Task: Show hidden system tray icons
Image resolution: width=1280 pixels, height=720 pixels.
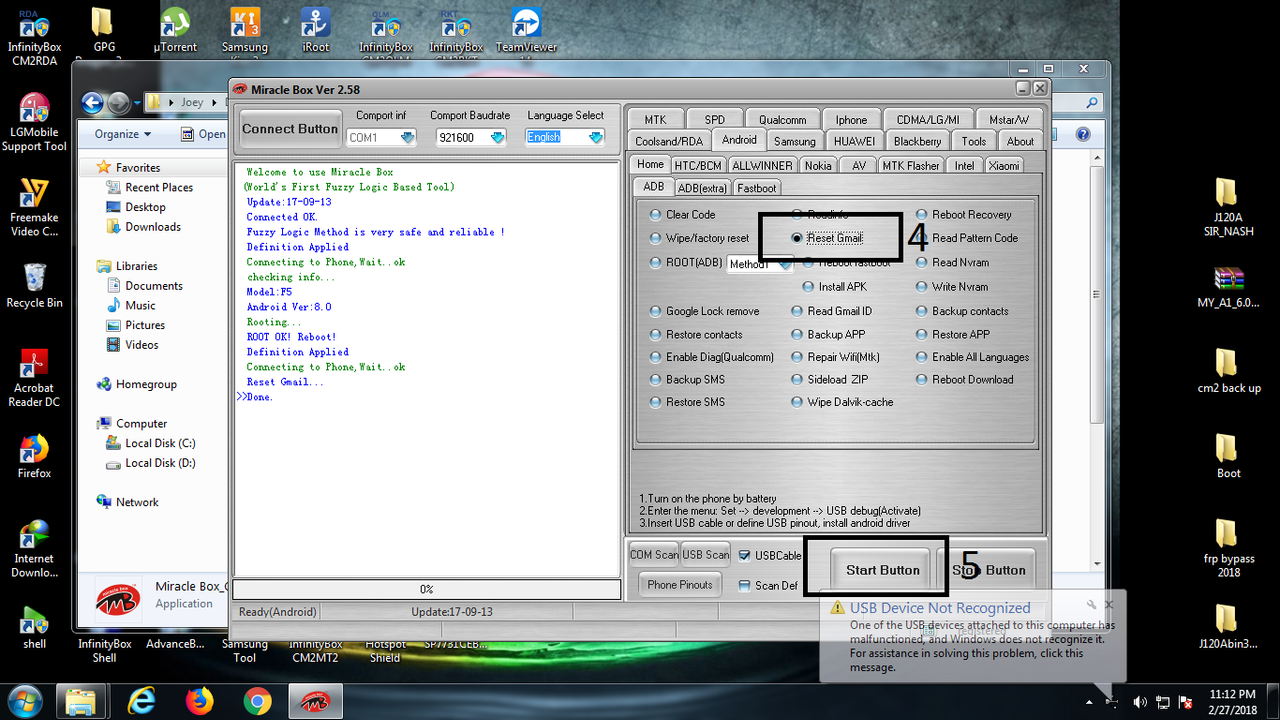Action: pyautogui.click(x=1091, y=701)
